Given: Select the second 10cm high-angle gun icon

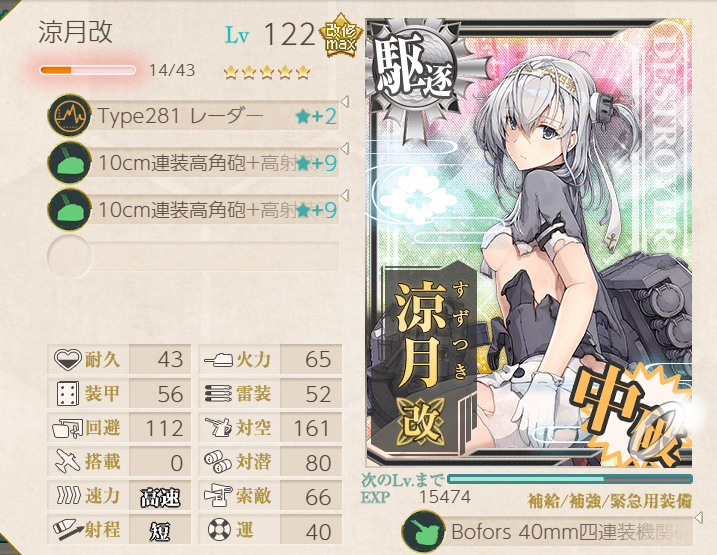Looking at the screenshot, I should (x=70, y=210).
